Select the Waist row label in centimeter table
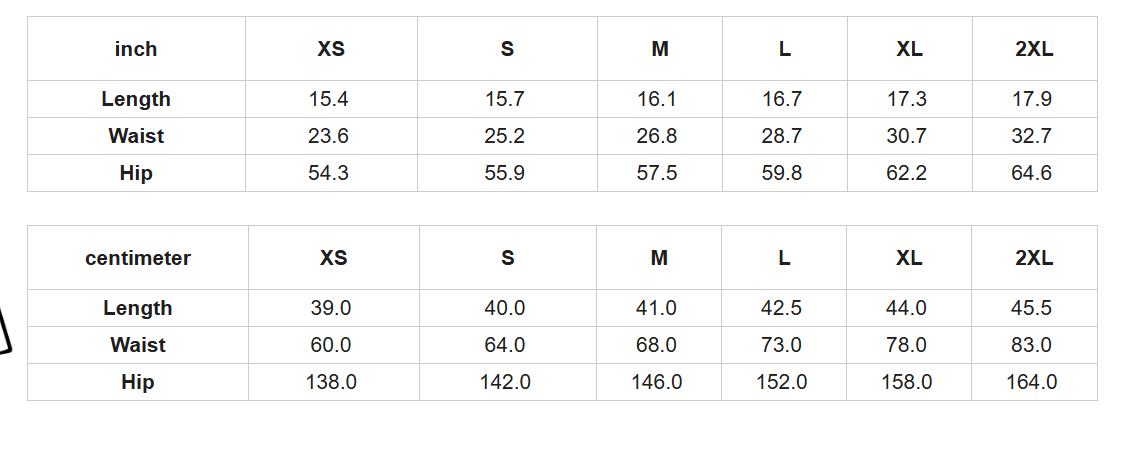1125x451 pixels. [138, 345]
